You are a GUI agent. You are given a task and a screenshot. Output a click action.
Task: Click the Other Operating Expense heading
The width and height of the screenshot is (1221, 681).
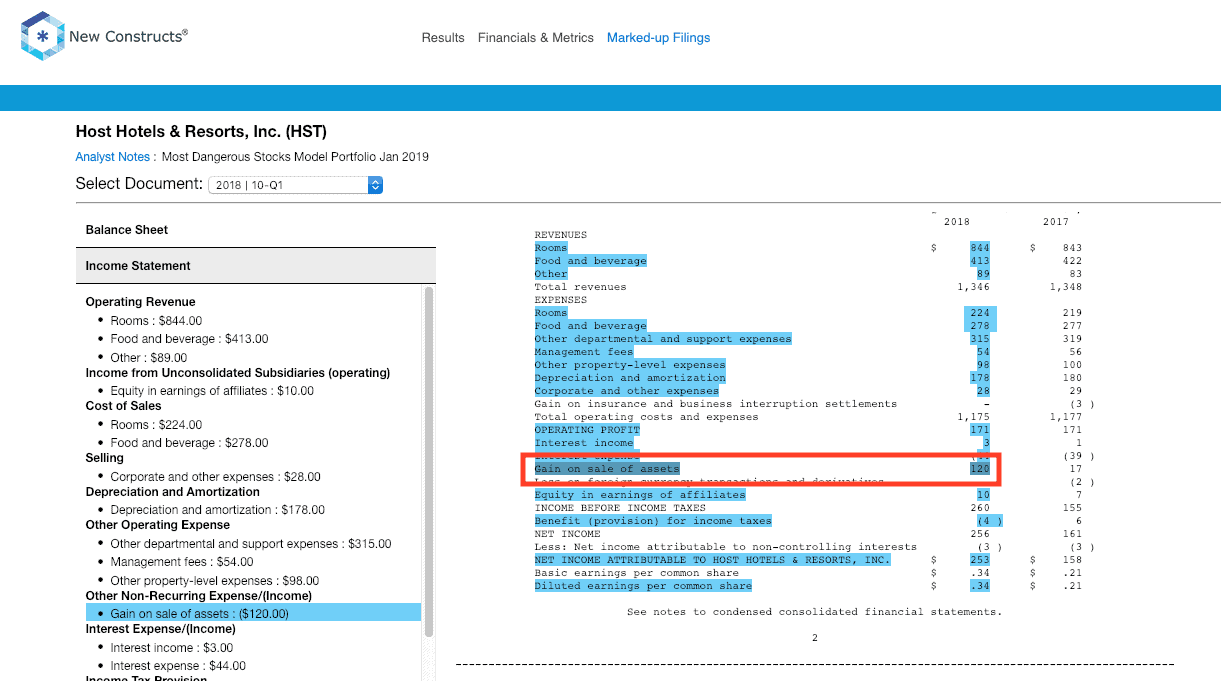tap(158, 525)
